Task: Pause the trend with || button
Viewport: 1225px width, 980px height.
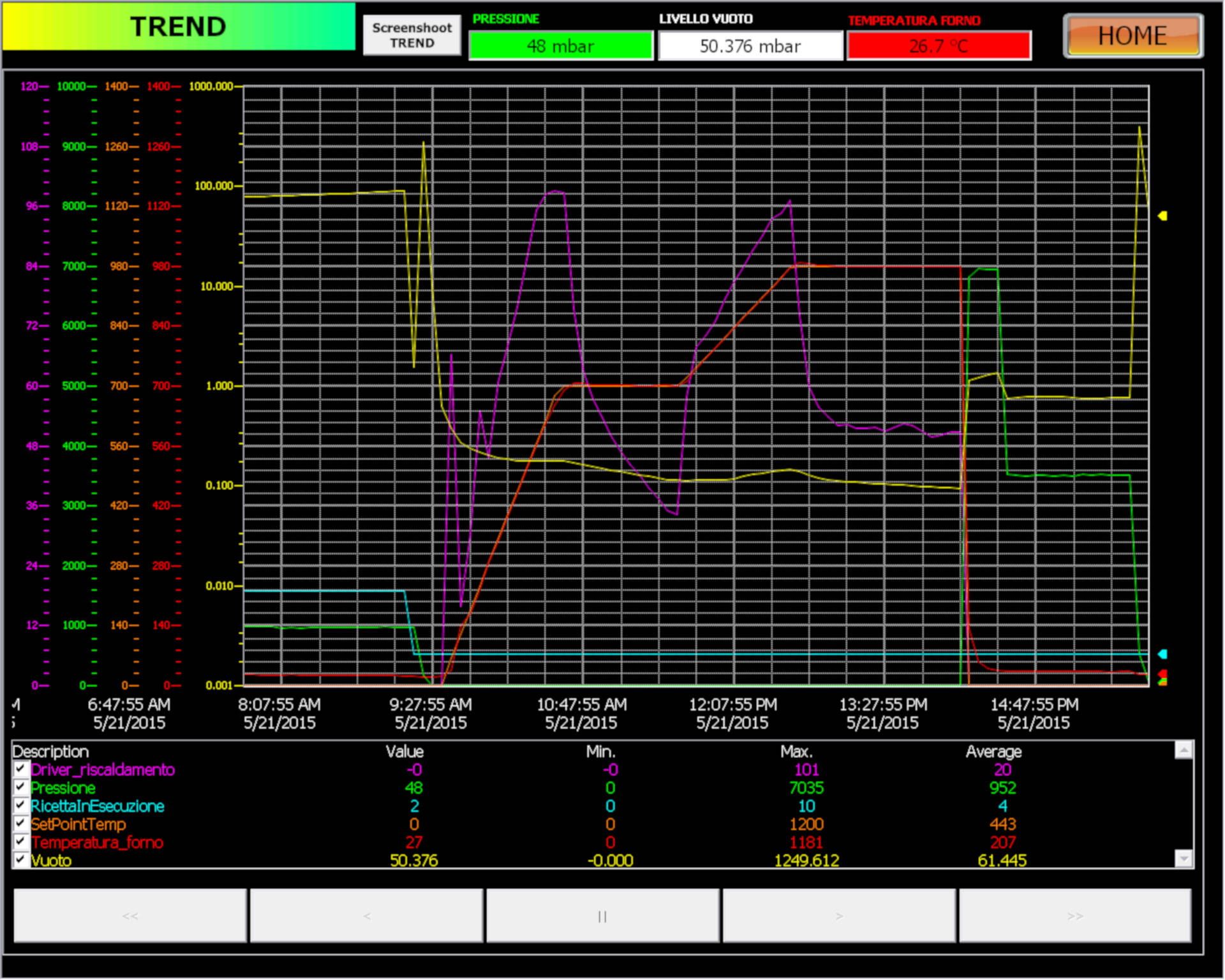Action: (x=602, y=916)
